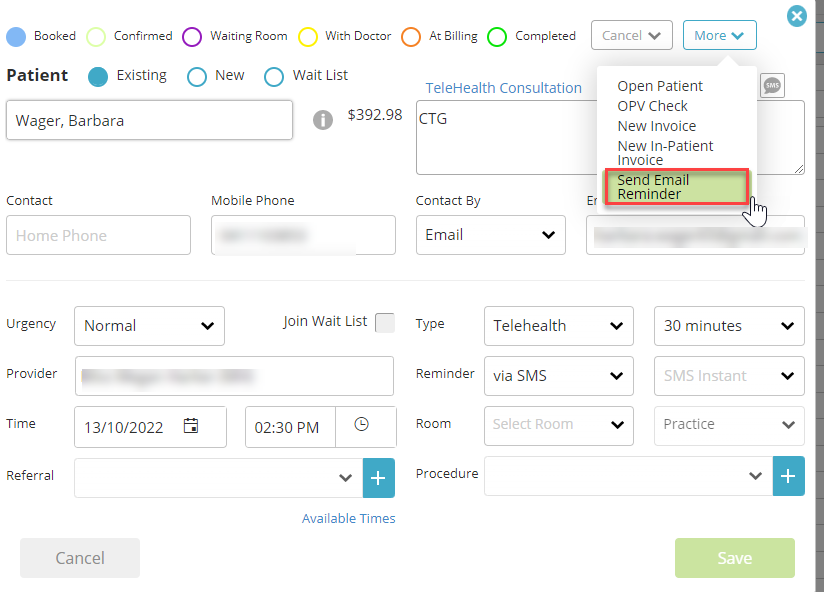Viewport: 824px width, 592px height.
Task: Set status to Waiting Room
Action: 192,37
